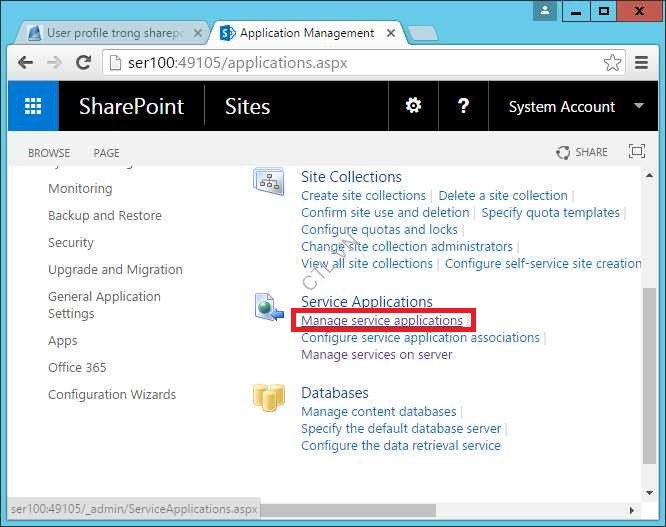Viewport: 666px width, 527px height.
Task: Click the vertical scrollbar up arrow
Action: tap(649, 175)
